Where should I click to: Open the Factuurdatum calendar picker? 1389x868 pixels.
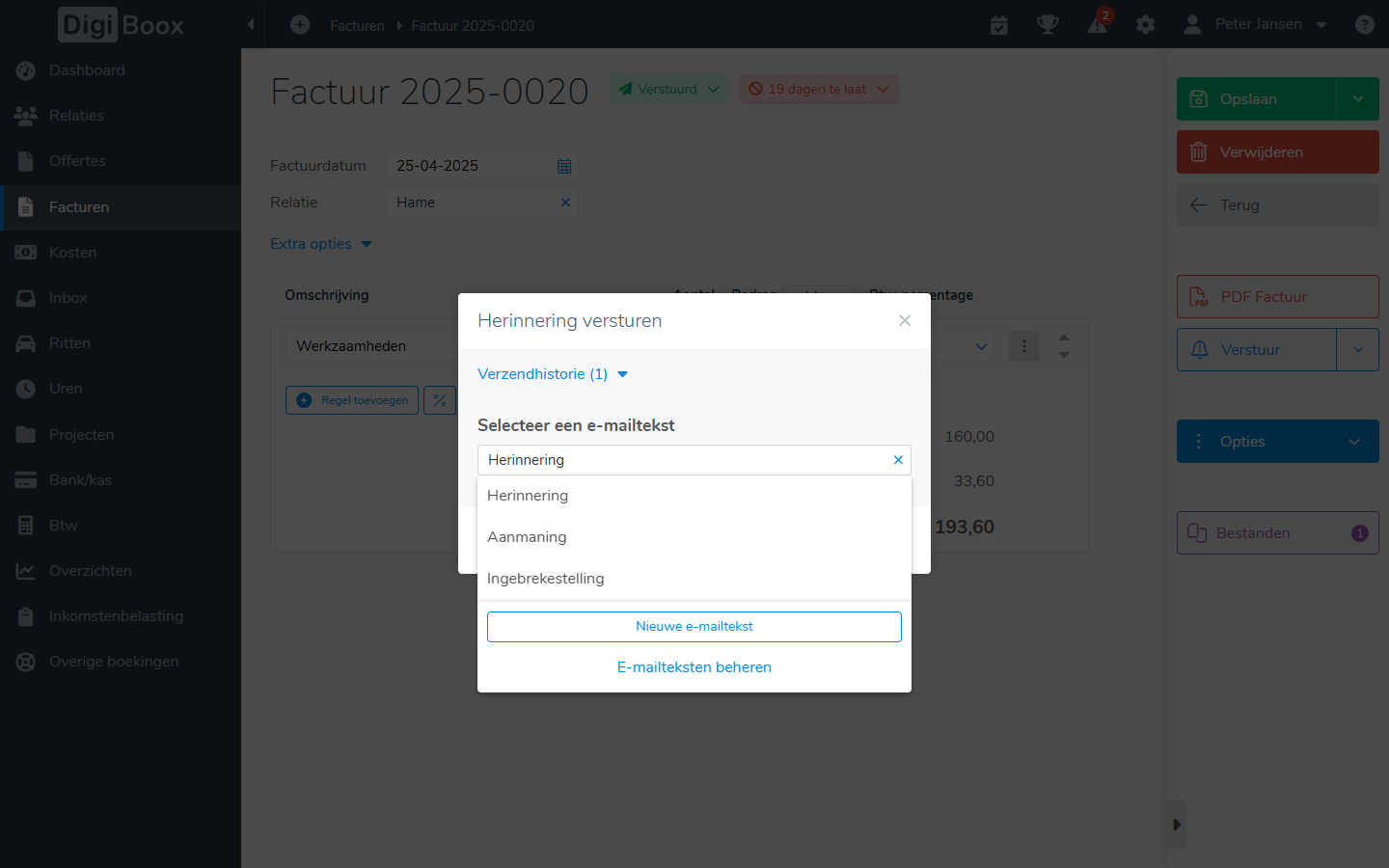pyautogui.click(x=564, y=166)
